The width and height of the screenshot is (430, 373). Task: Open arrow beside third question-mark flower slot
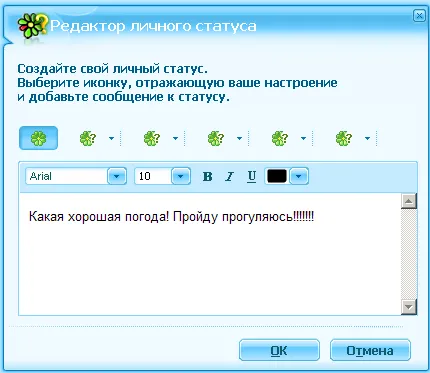239,138
